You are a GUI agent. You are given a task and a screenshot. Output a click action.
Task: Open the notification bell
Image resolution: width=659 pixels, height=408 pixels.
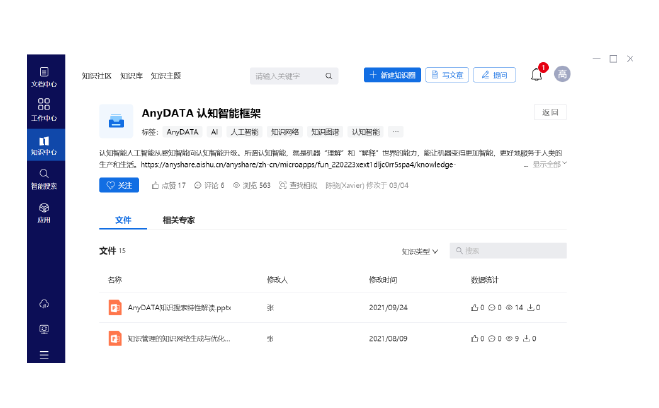click(x=536, y=75)
